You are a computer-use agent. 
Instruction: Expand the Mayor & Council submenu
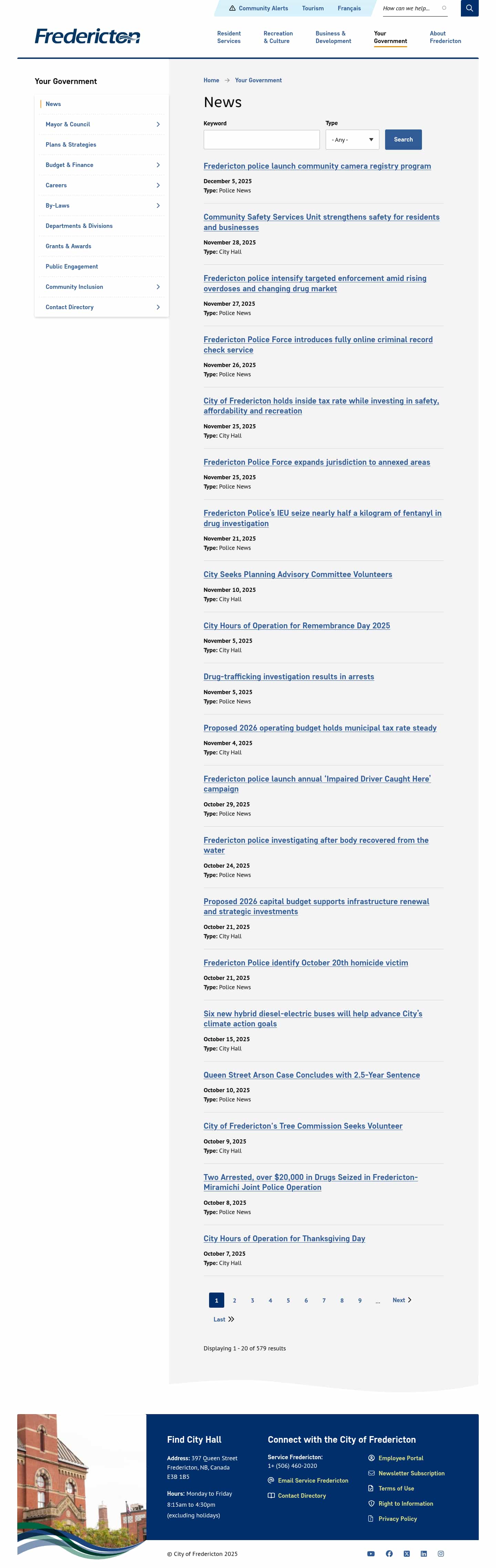[158, 124]
